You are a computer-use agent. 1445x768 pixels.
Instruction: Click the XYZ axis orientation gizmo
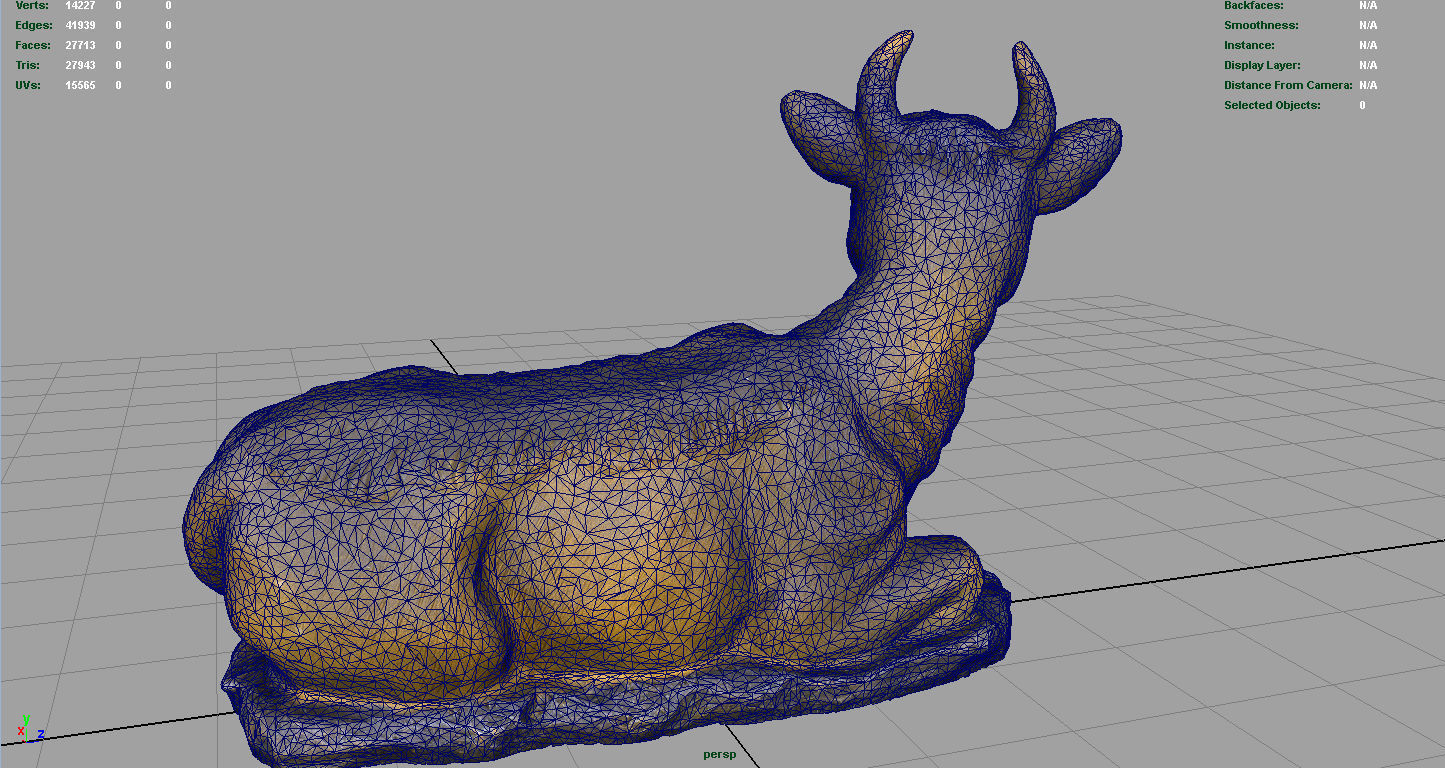pyautogui.click(x=29, y=729)
